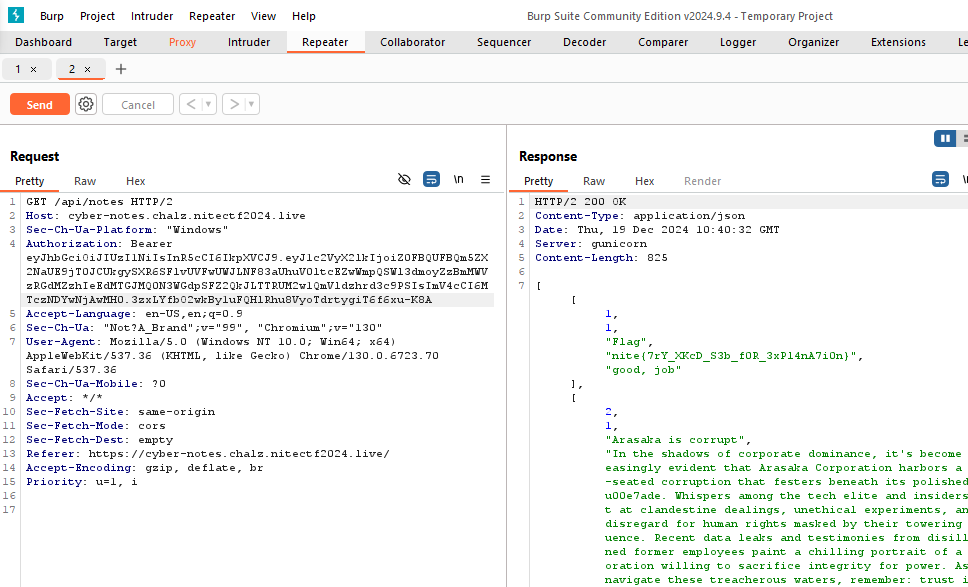Image resolution: width=968 pixels, height=587 pixels.
Task: Add a new Repeater tab with plus
Action: pyautogui.click(x=121, y=69)
